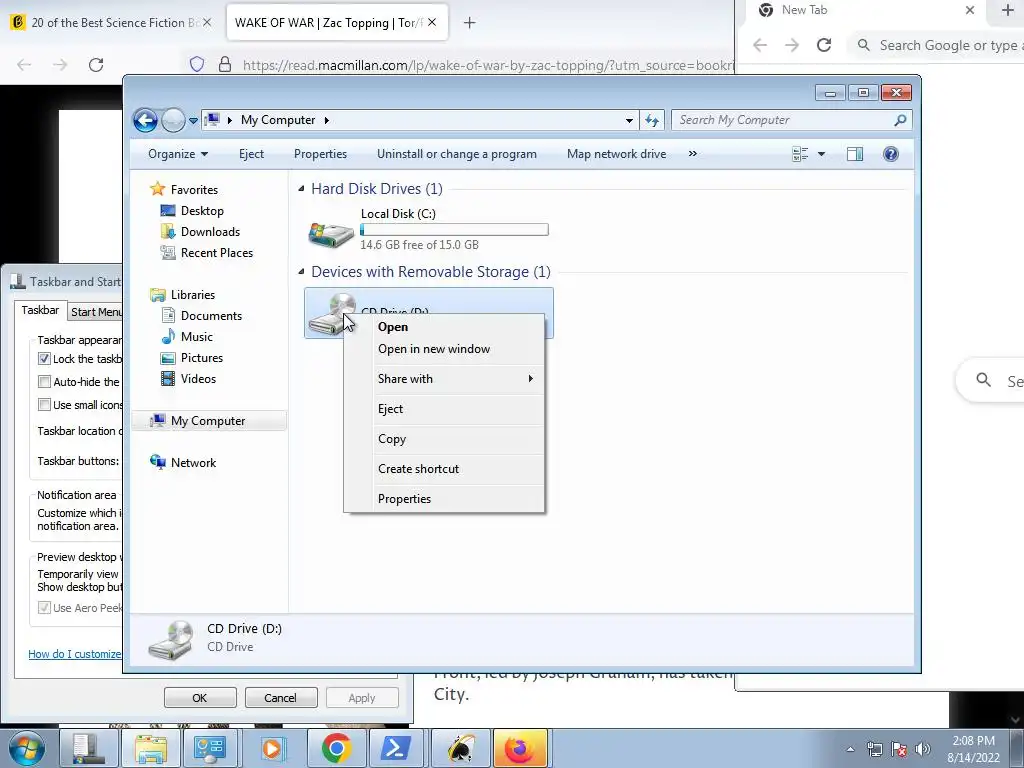This screenshot has height=768, width=1024.
Task: Open Desktop in the navigation pane
Action: pyautogui.click(x=202, y=210)
